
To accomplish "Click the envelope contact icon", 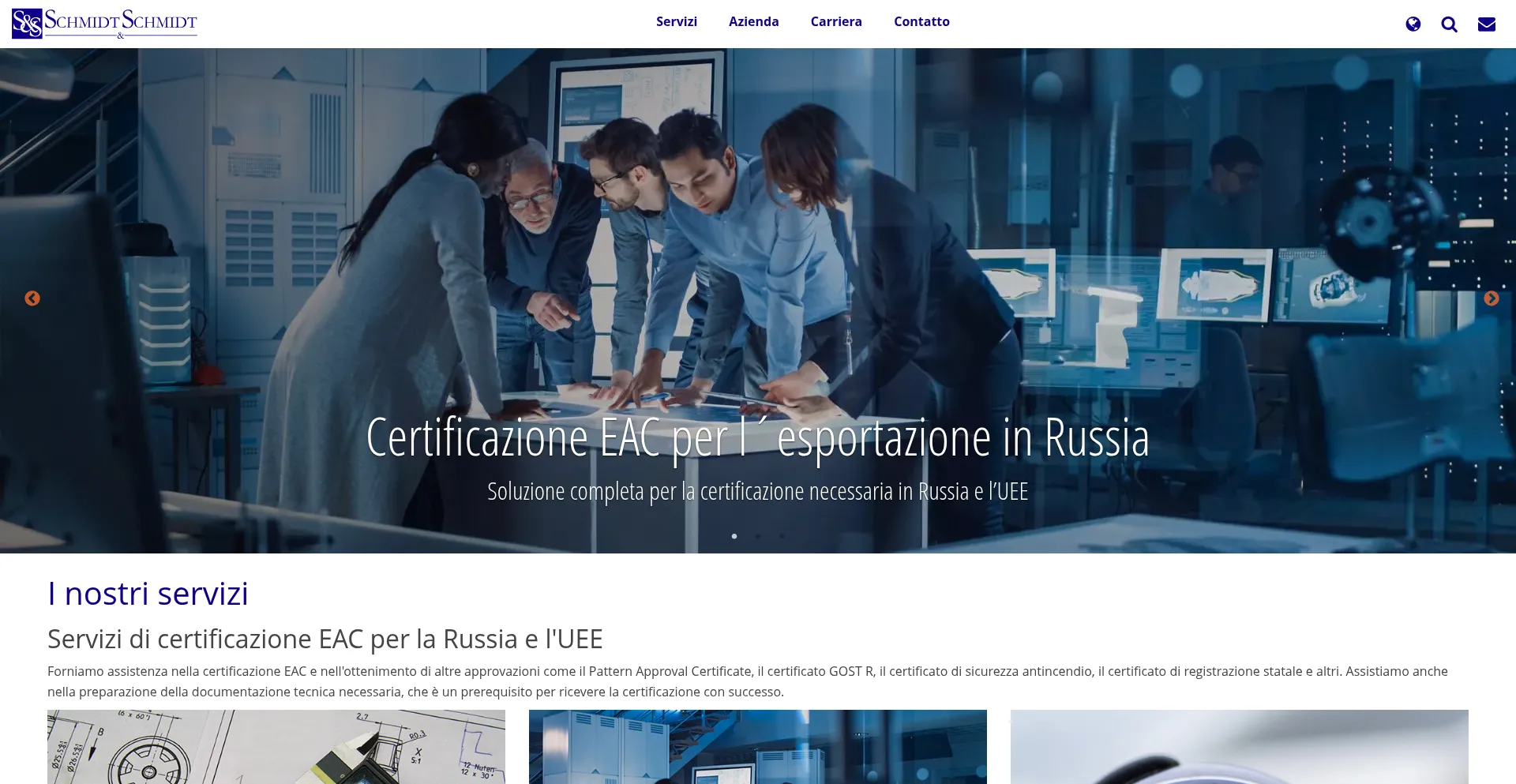I will pos(1486,24).
